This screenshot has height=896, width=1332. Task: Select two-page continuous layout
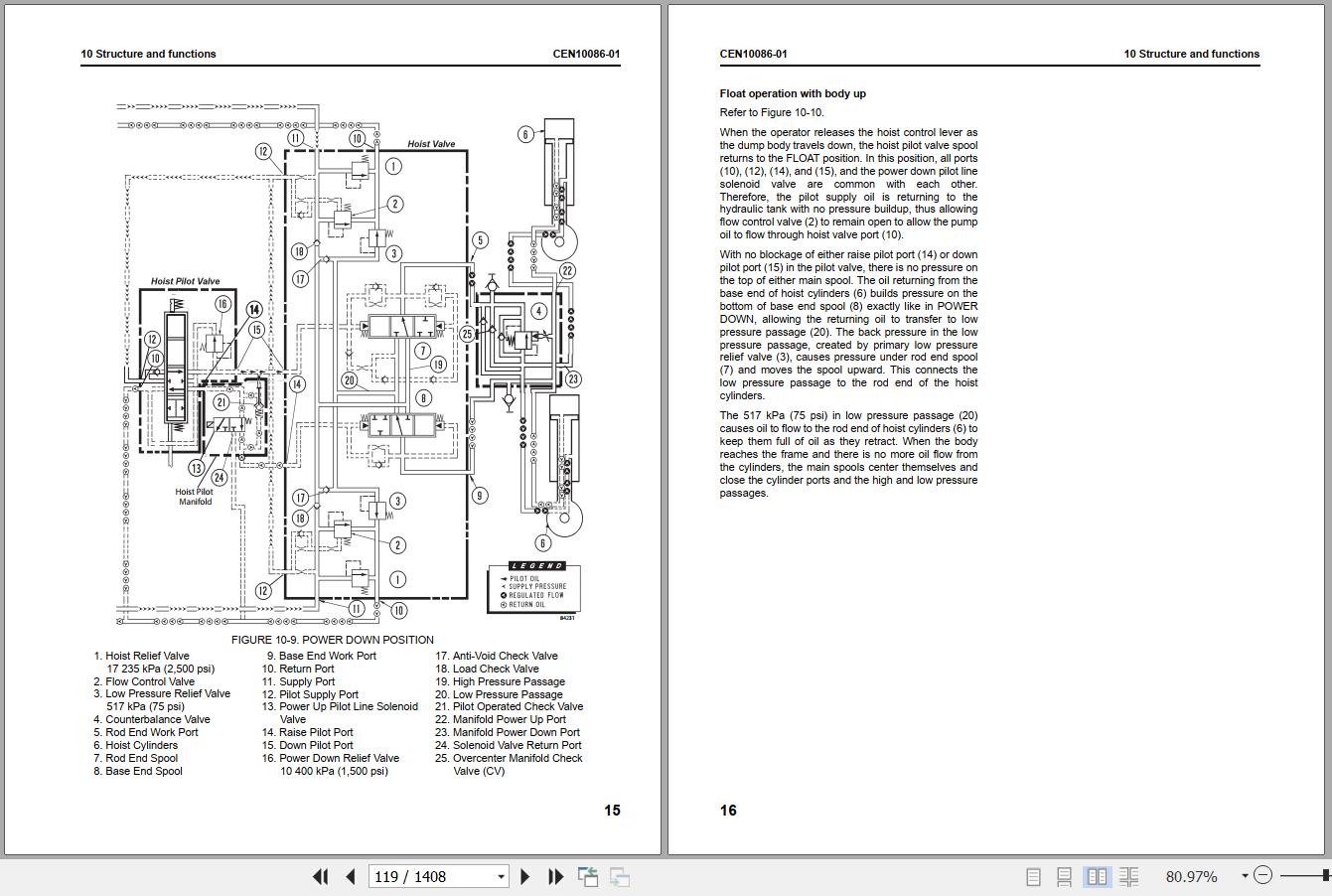(x=1128, y=876)
